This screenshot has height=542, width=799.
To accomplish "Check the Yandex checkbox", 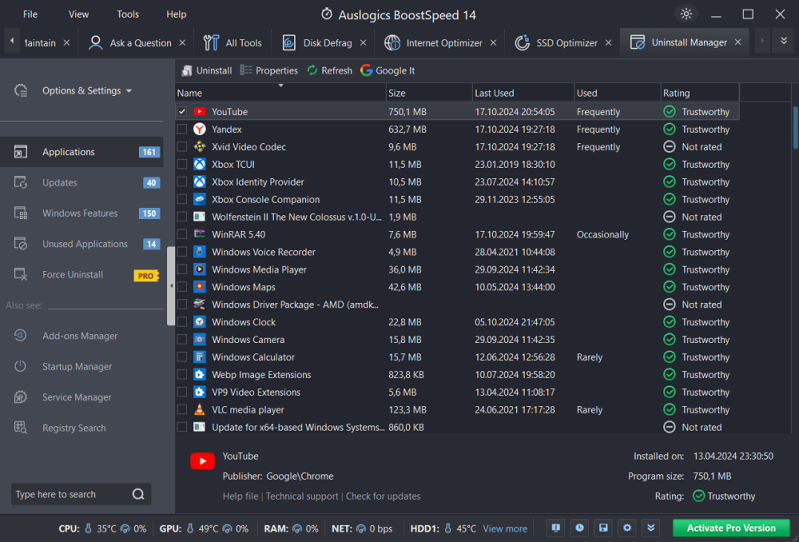I will pyautogui.click(x=182, y=129).
